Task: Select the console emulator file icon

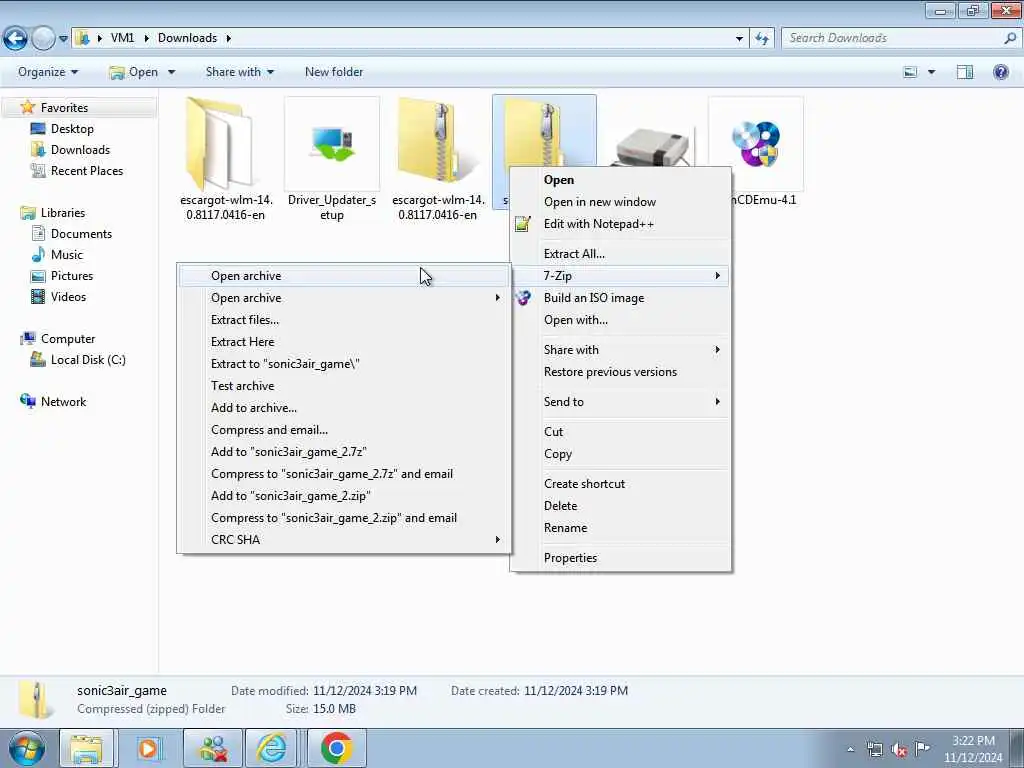Action: coord(652,148)
